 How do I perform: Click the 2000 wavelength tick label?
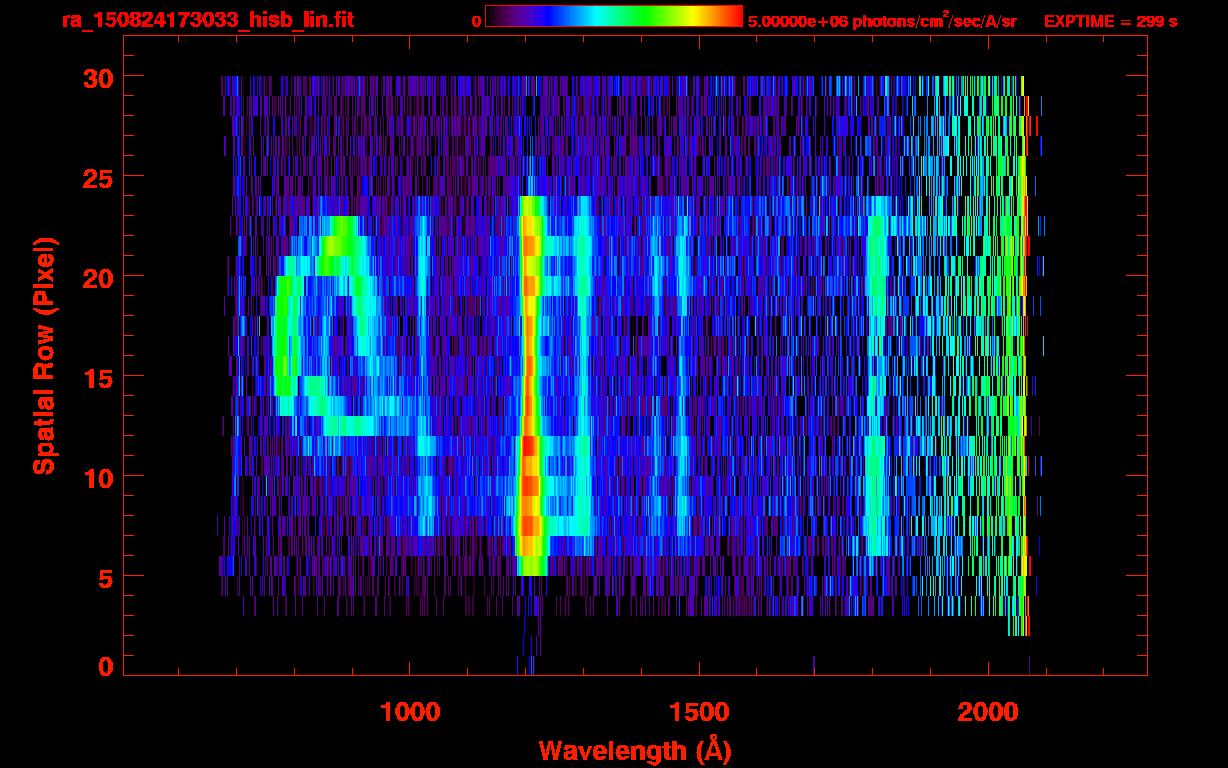point(988,712)
